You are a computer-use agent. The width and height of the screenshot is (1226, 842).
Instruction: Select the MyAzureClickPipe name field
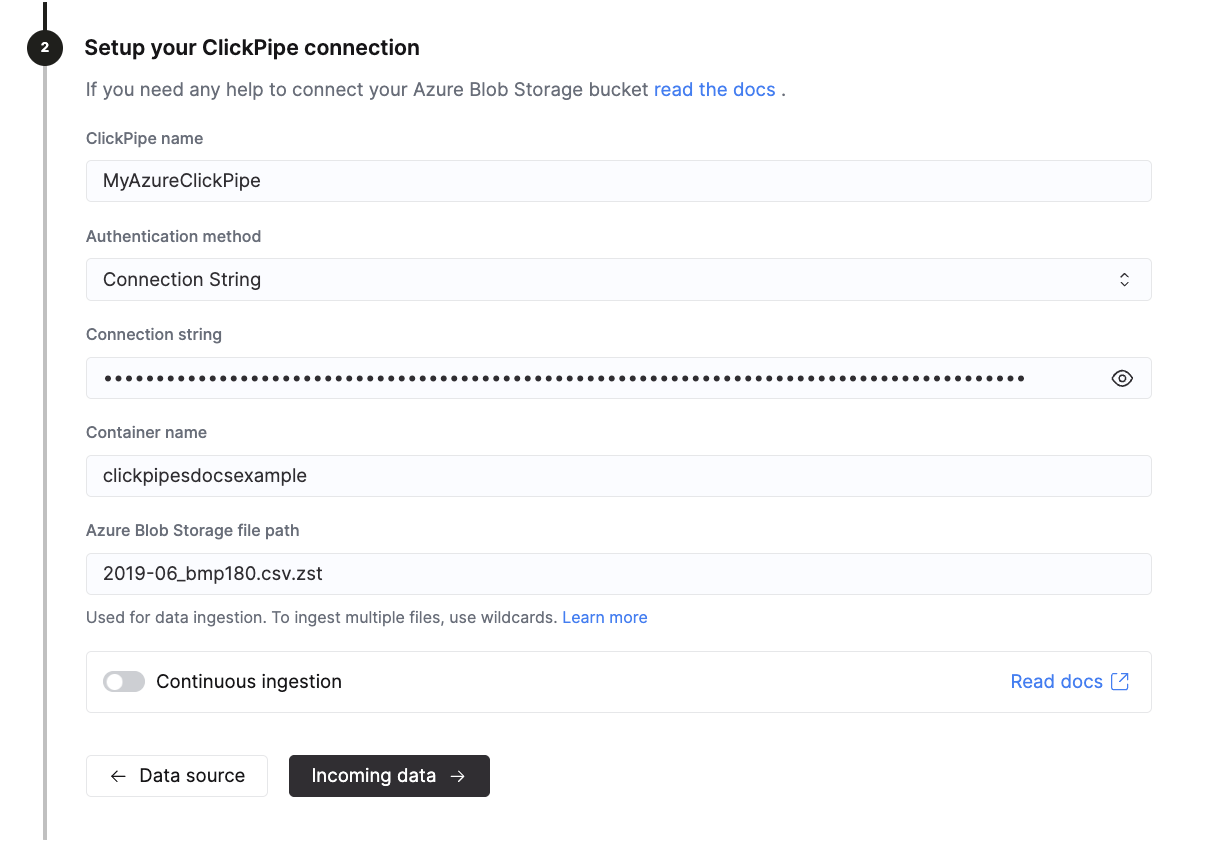point(618,181)
